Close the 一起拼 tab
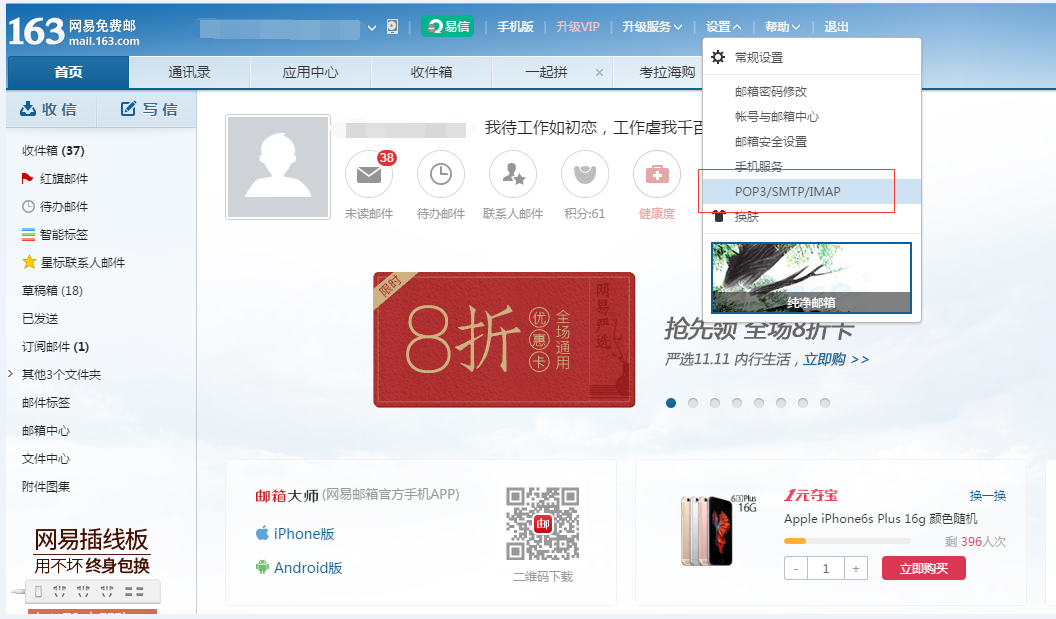The image size is (1056, 619). point(599,73)
